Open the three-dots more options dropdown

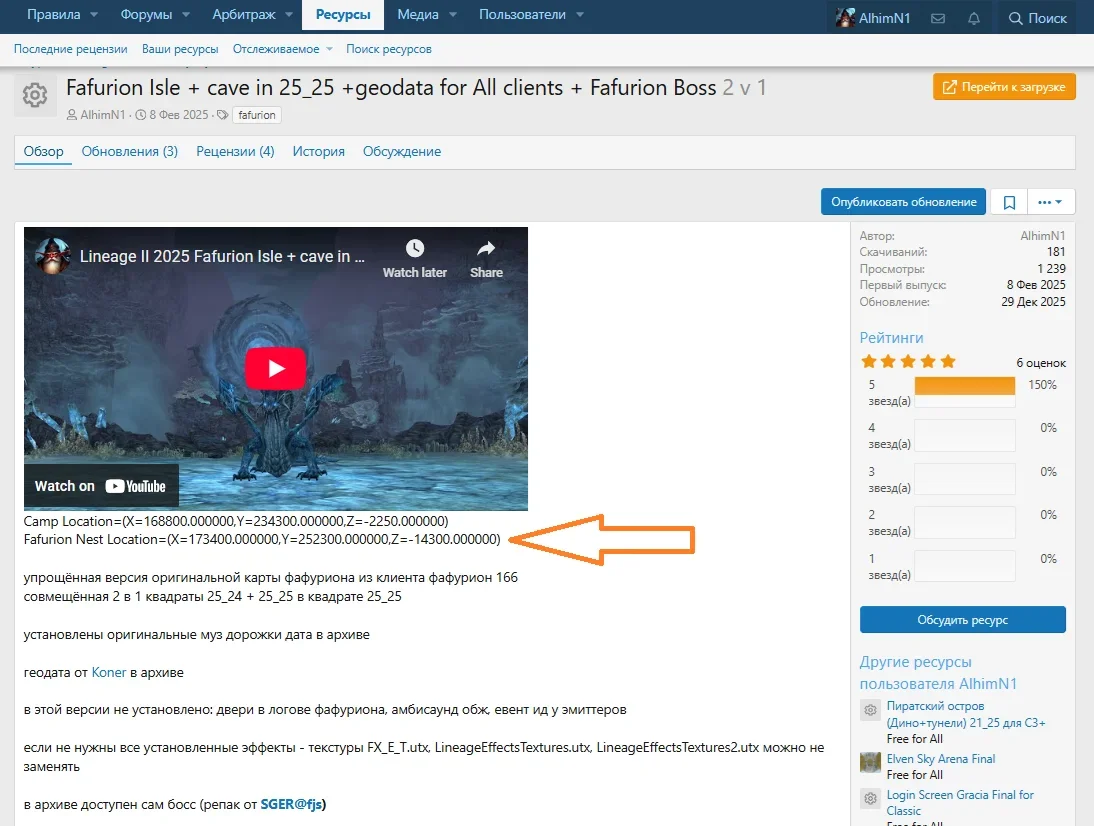coord(1050,202)
